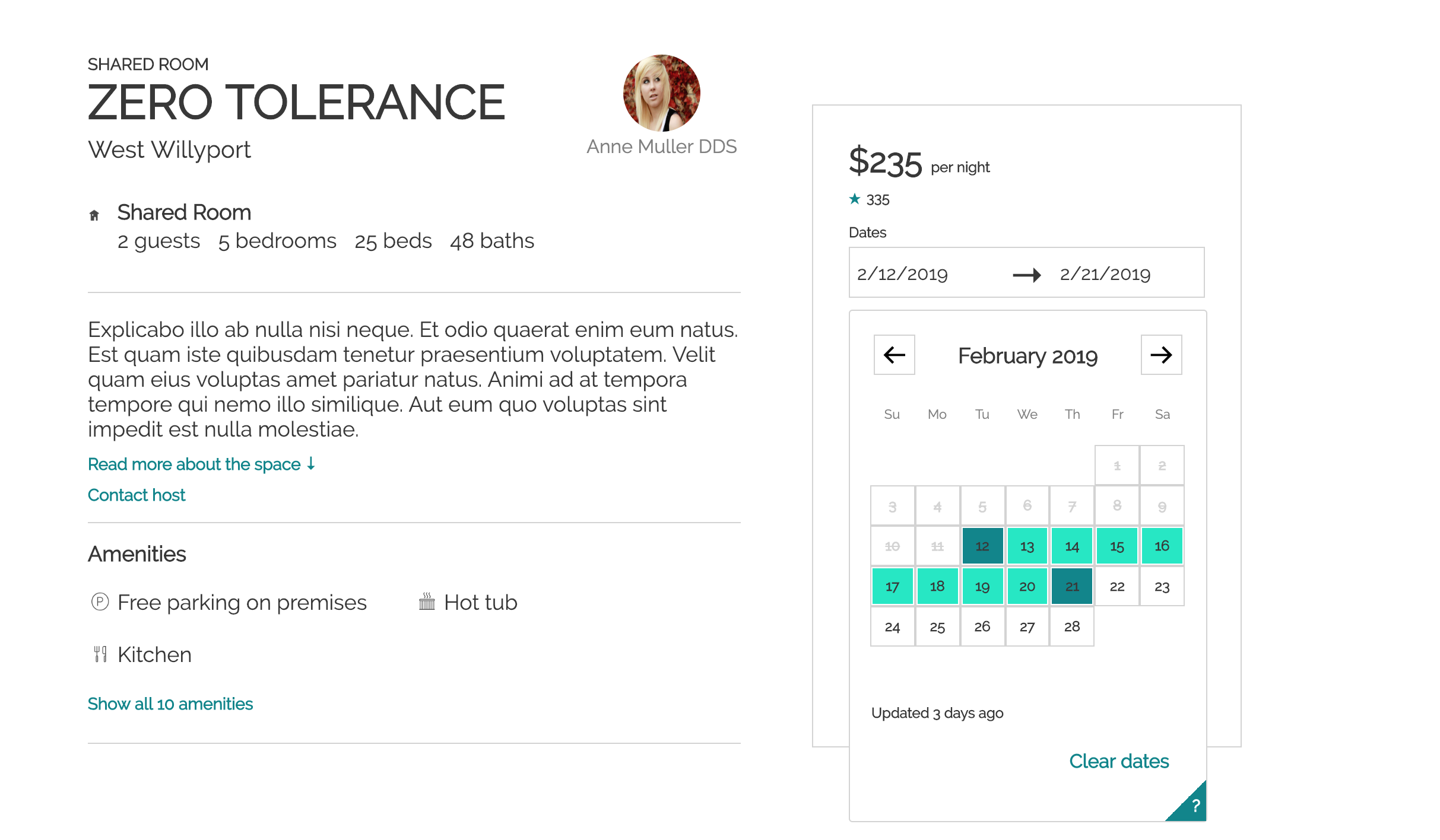
Task: Pick February 22 on the calendar
Action: coord(1117,586)
